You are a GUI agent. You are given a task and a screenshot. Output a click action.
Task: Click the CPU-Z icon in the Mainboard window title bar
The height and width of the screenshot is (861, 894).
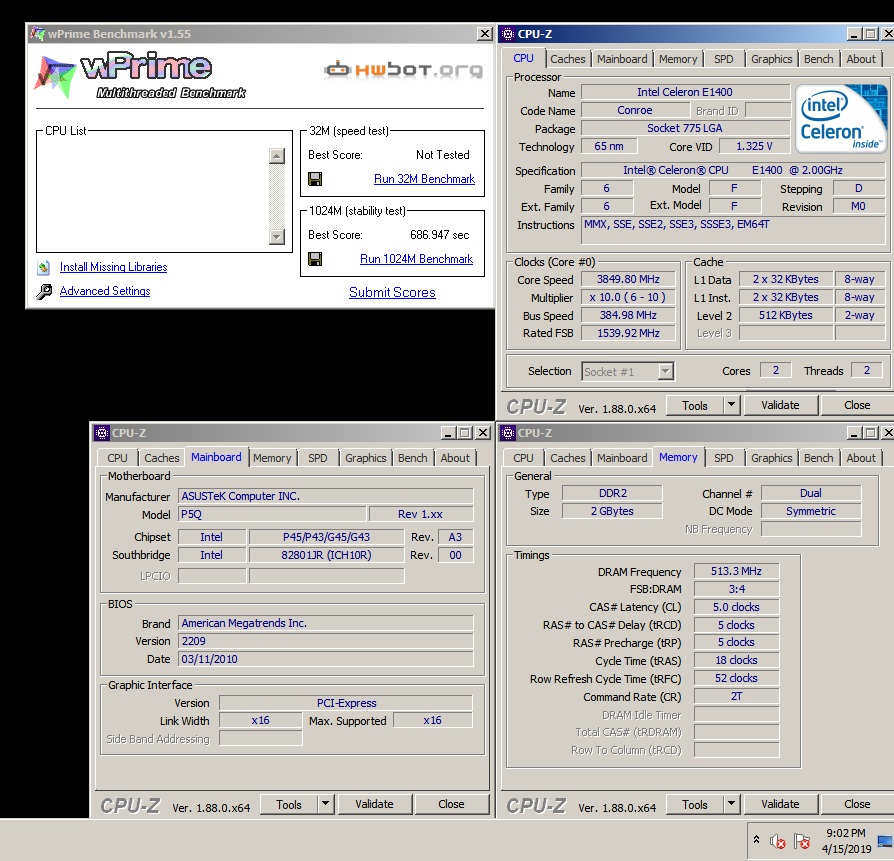pyautogui.click(x=101, y=433)
